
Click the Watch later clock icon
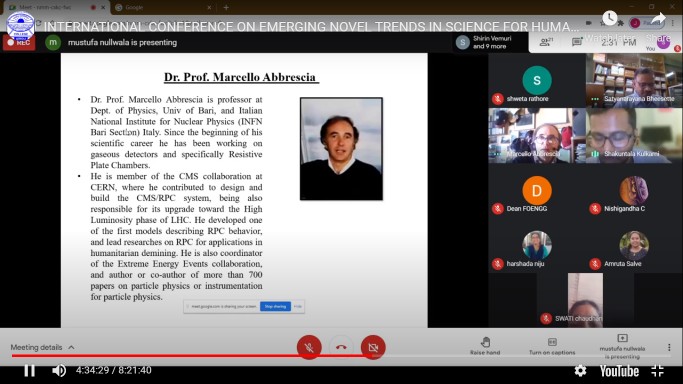(x=609, y=18)
